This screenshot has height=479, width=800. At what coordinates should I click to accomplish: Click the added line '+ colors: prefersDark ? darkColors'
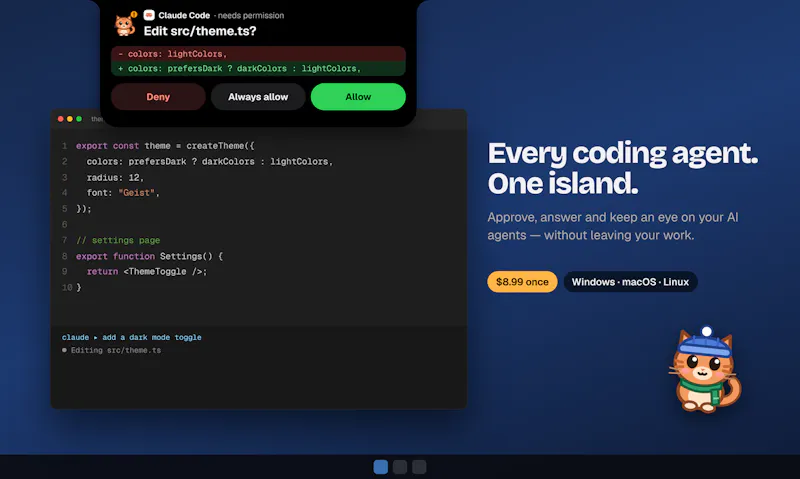(x=258, y=68)
